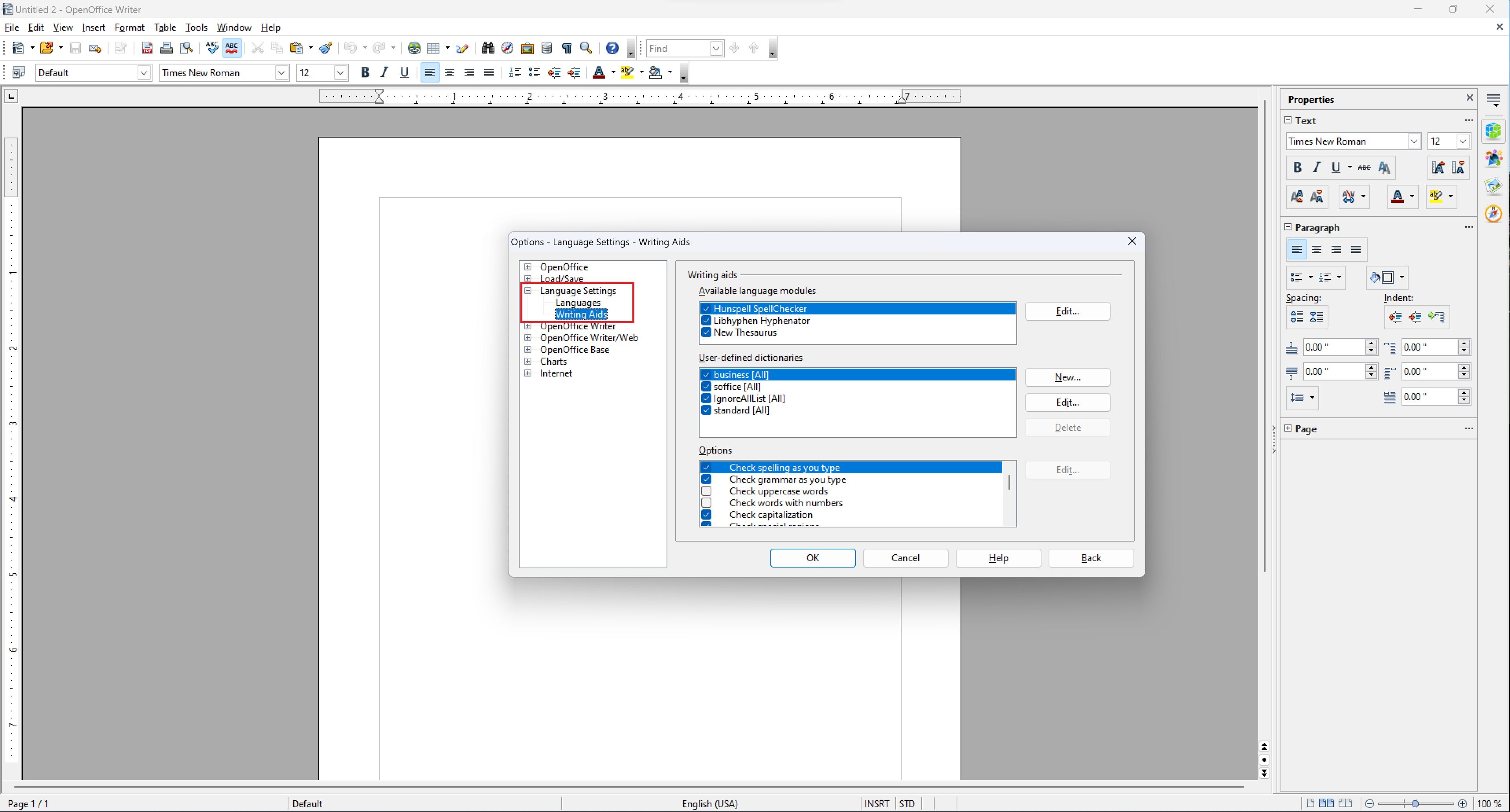Click the Cancel button in dialog

point(905,557)
